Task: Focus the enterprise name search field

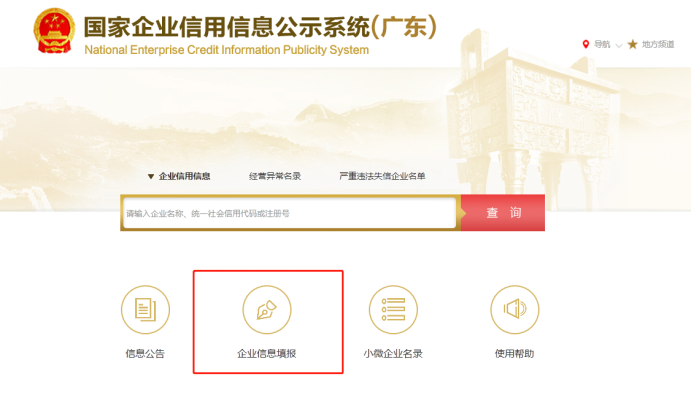Action: 290,213
